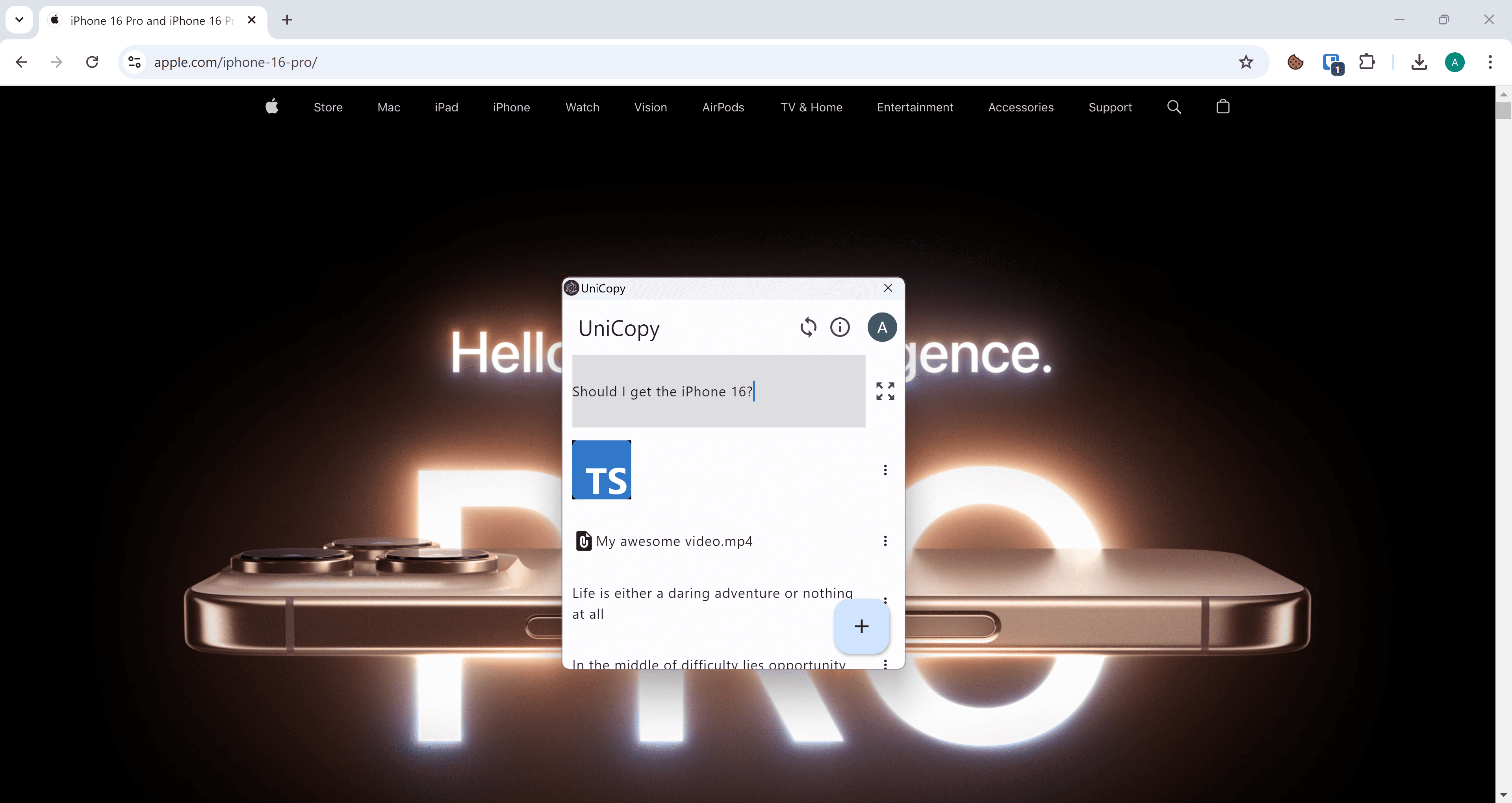Viewport: 1512px width, 803px height.
Task: Open the cookie extension icon in toolbar
Action: 1295,62
